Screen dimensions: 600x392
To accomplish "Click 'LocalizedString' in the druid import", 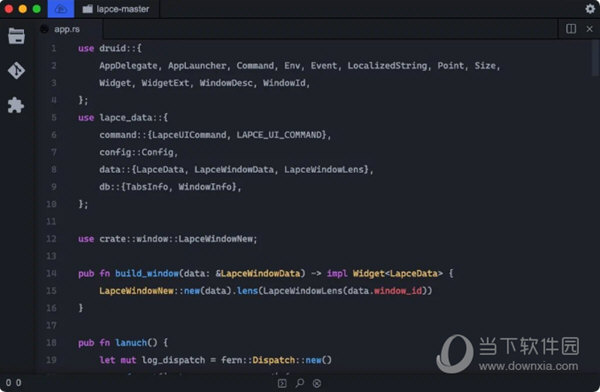I will (387, 65).
